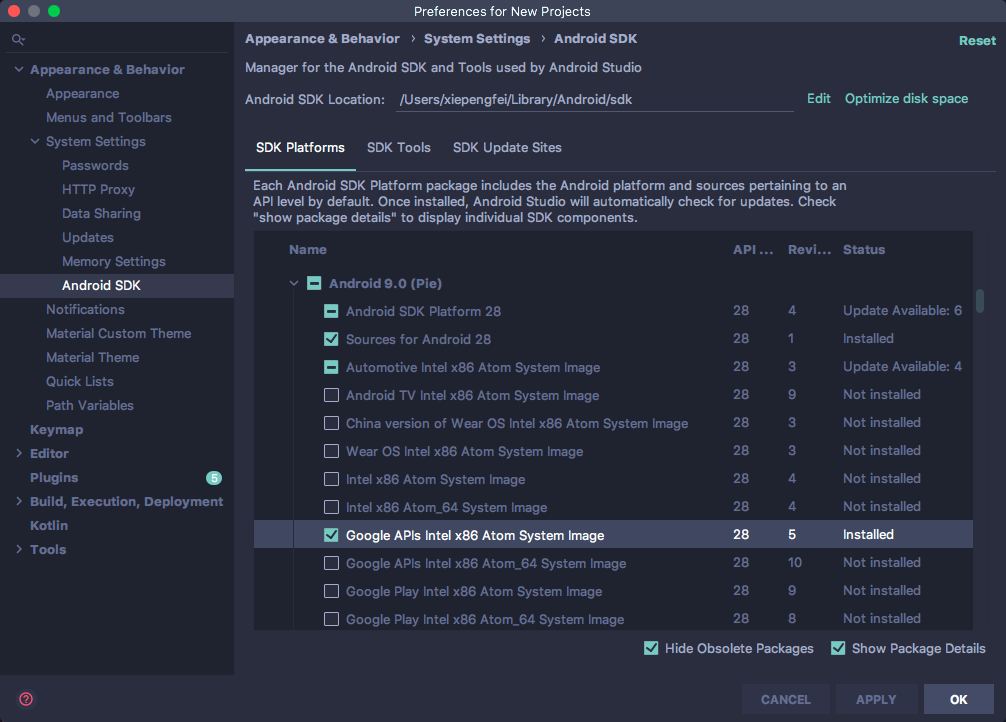The height and width of the screenshot is (722, 1006).
Task: Disable Hide Obsolete Packages option
Action: pos(651,648)
